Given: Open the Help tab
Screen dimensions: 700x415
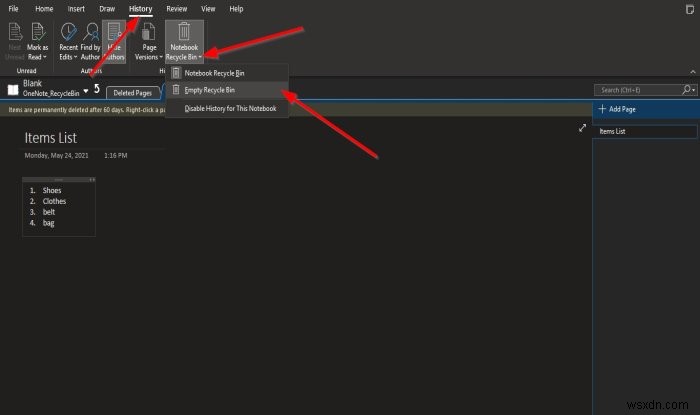Looking at the screenshot, I should pos(236,8).
